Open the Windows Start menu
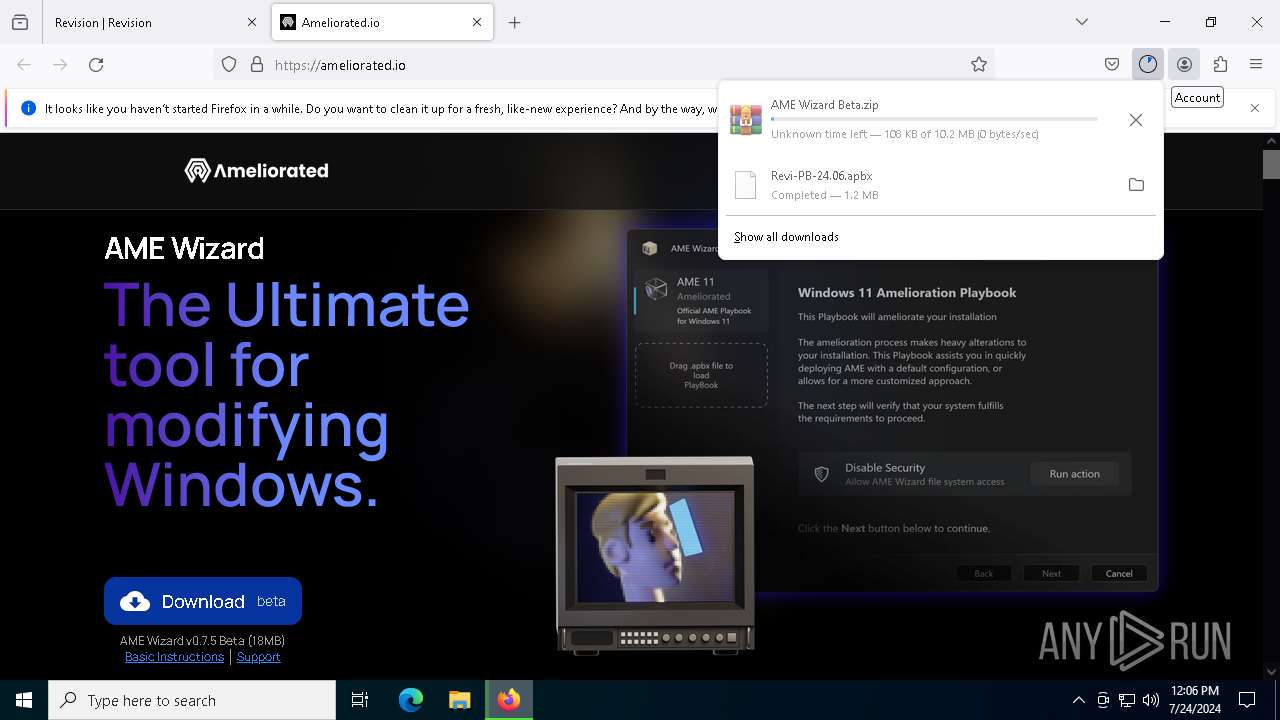The image size is (1280, 720). (24, 700)
